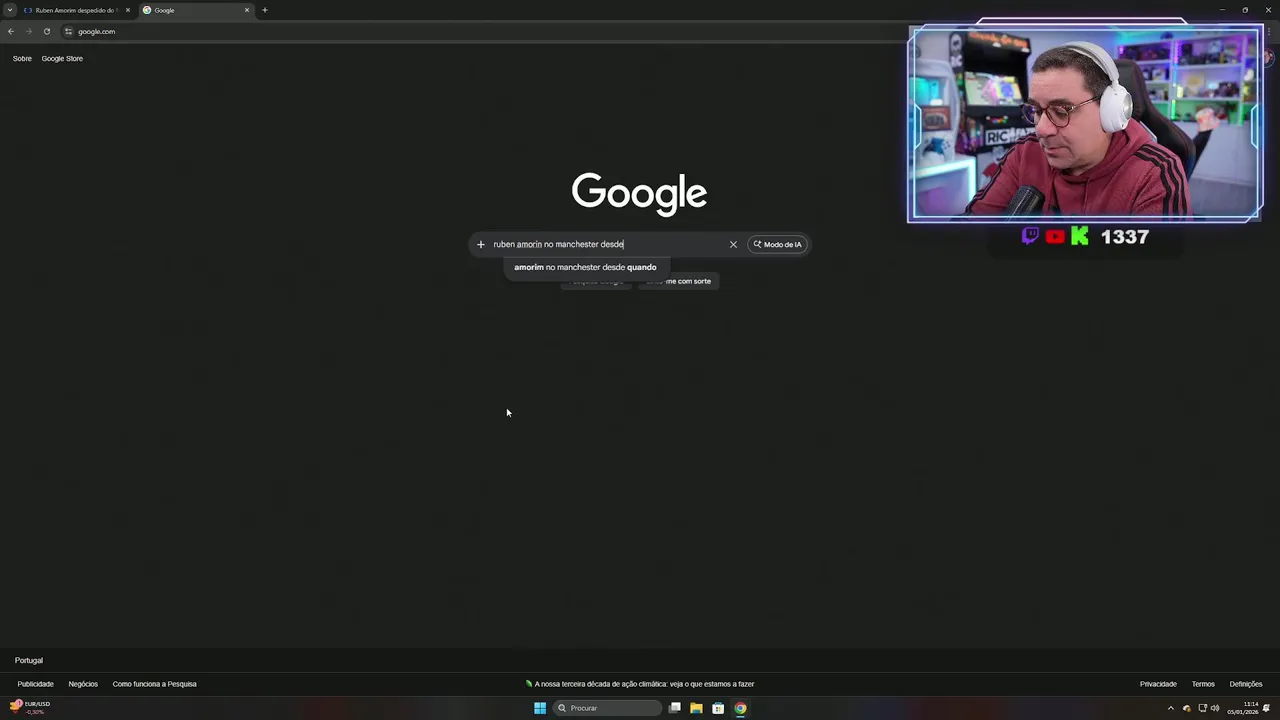Image resolution: width=1280 pixels, height=720 pixels.
Task: Open the Negócios footer link
Action: (83, 684)
